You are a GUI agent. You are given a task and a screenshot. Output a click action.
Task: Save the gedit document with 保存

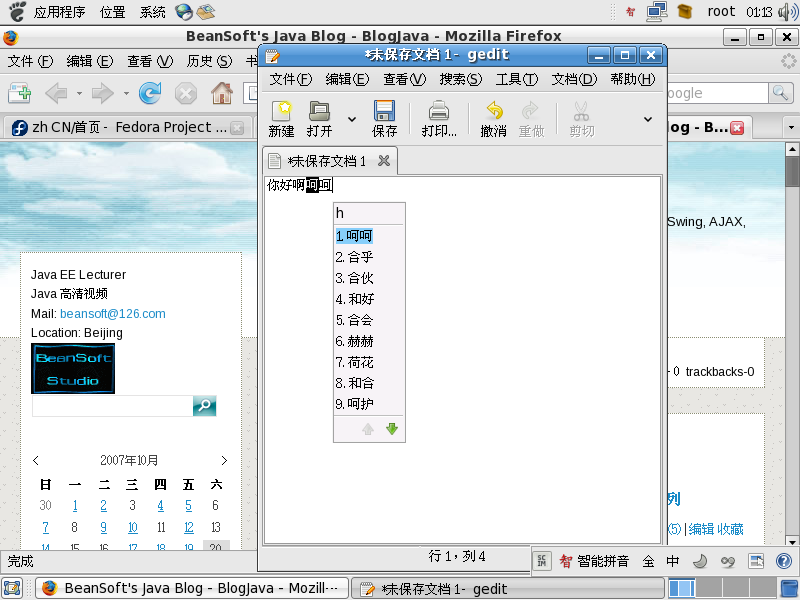384,119
